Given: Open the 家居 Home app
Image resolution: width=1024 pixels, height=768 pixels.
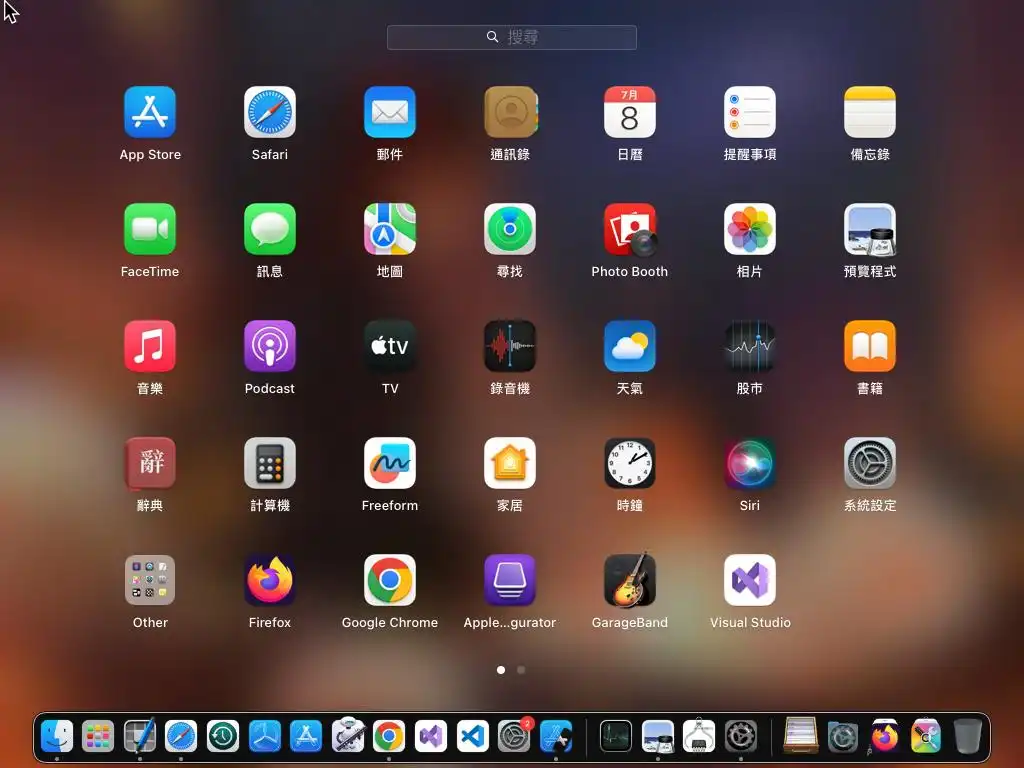Looking at the screenshot, I should 510,462.
